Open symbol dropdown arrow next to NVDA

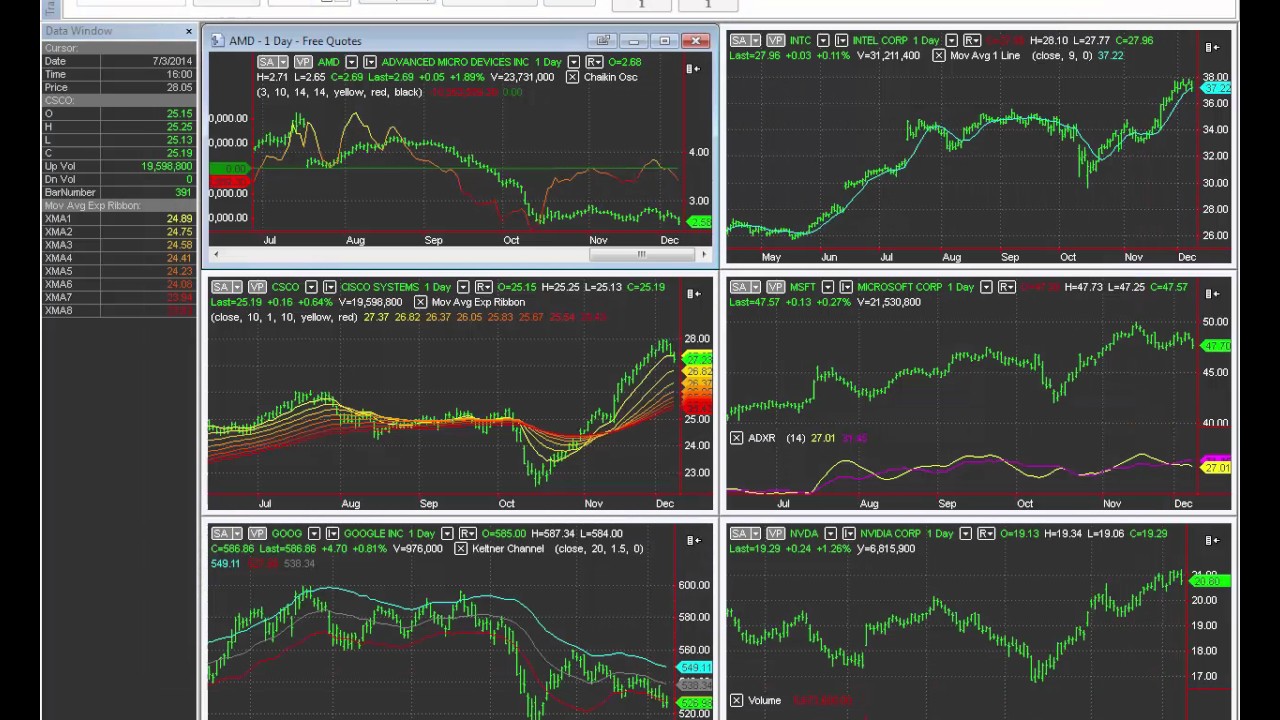pyautogui.click(x=830, y=534)
